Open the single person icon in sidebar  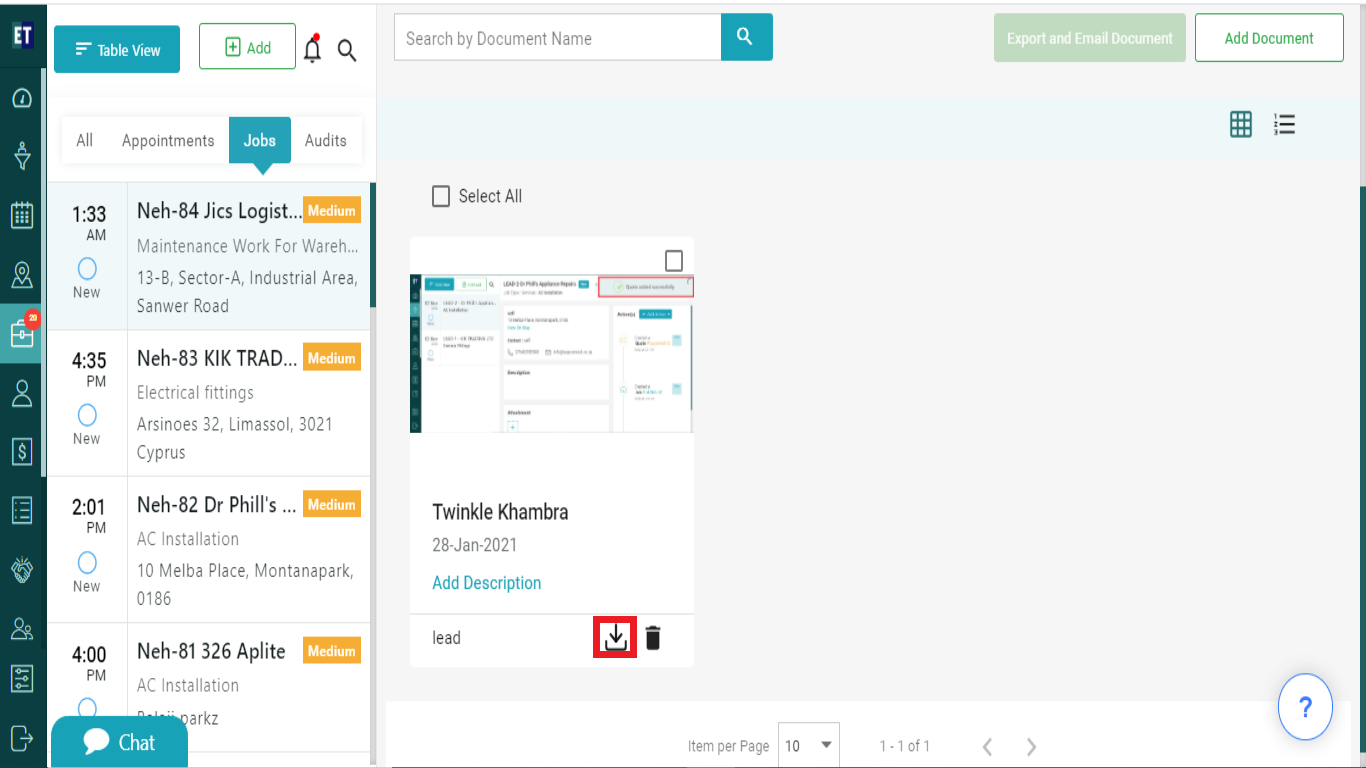(x=22, y=393)
